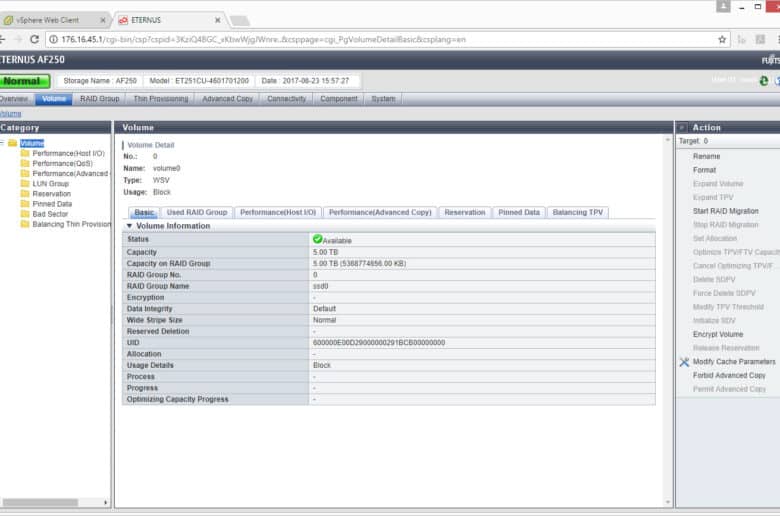
Task: Click Forbid Advanced Copy action
Action: tap(729, 376)
